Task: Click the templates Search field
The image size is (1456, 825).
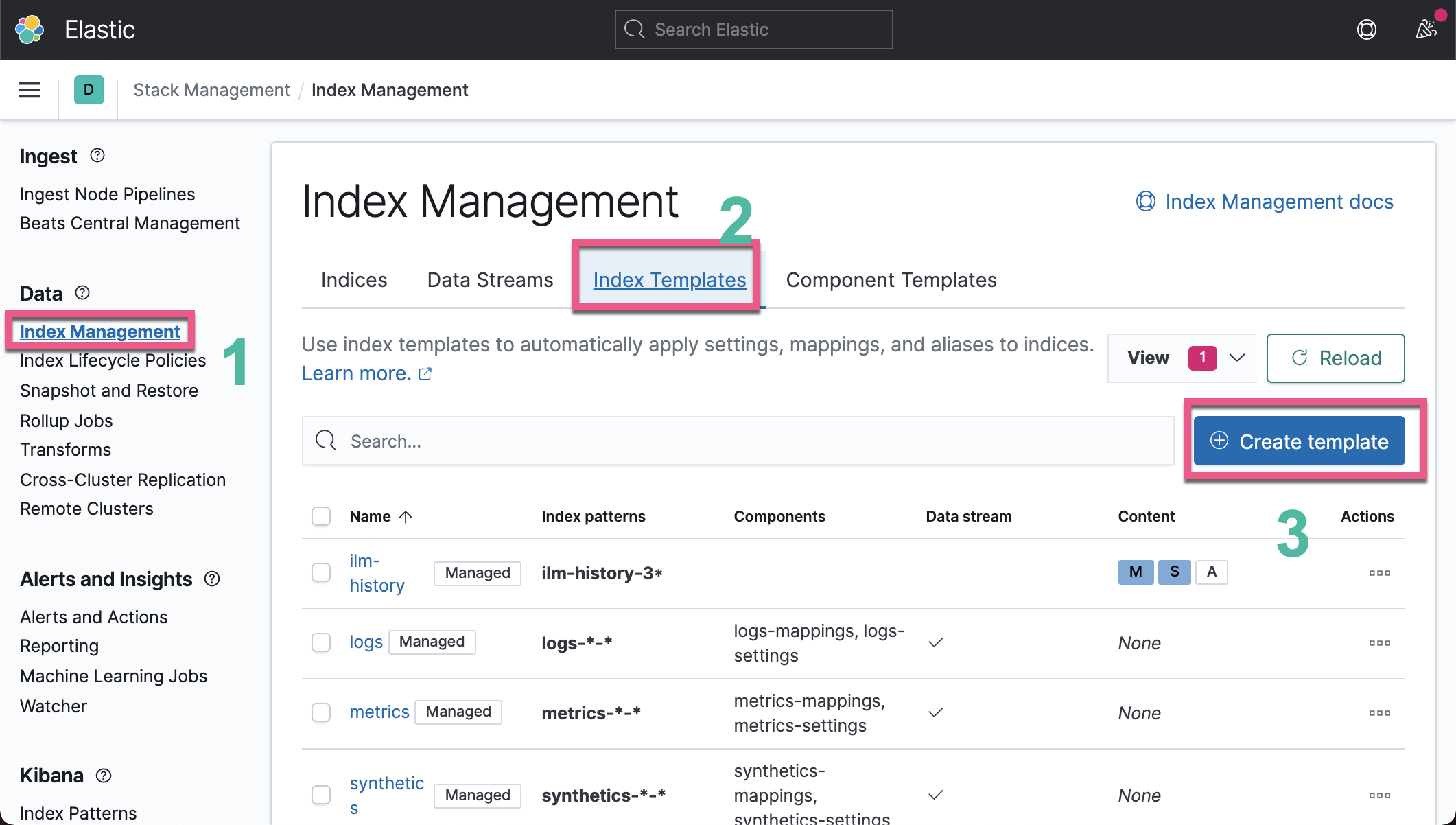Action: click(x=738, y=441)
